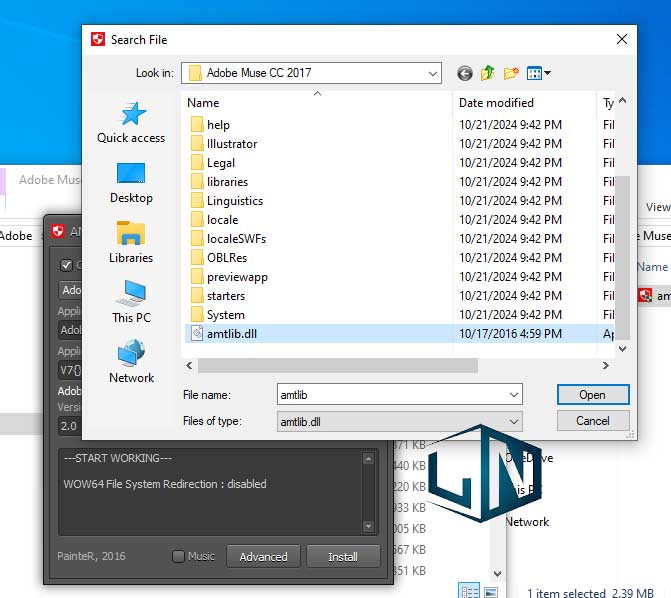
Task: Switch Explorer to details view icon
Action: click(x=469, y=592)
